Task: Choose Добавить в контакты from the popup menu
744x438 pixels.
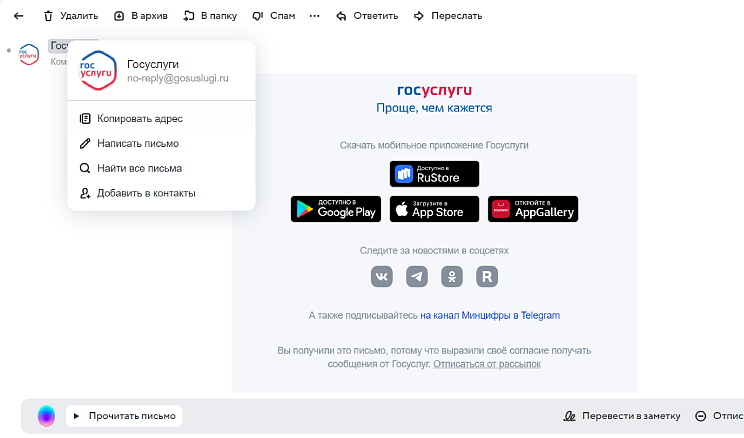Action: (x=161, y=193)
